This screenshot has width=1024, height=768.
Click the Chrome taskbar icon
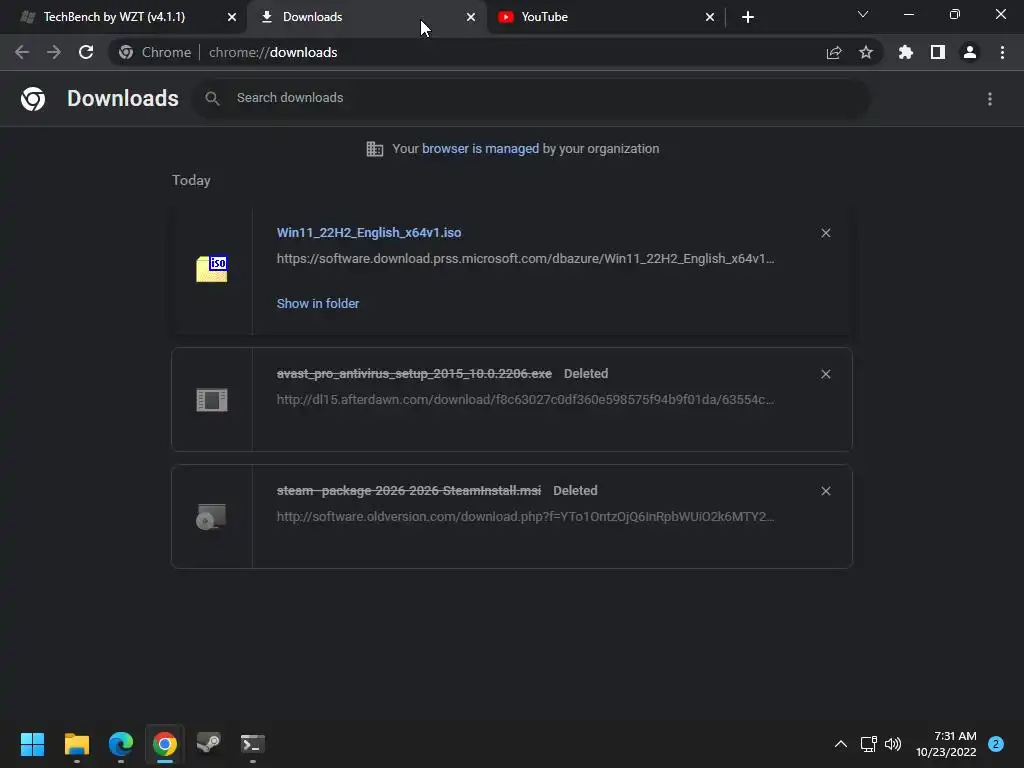[x=165, y=744]
